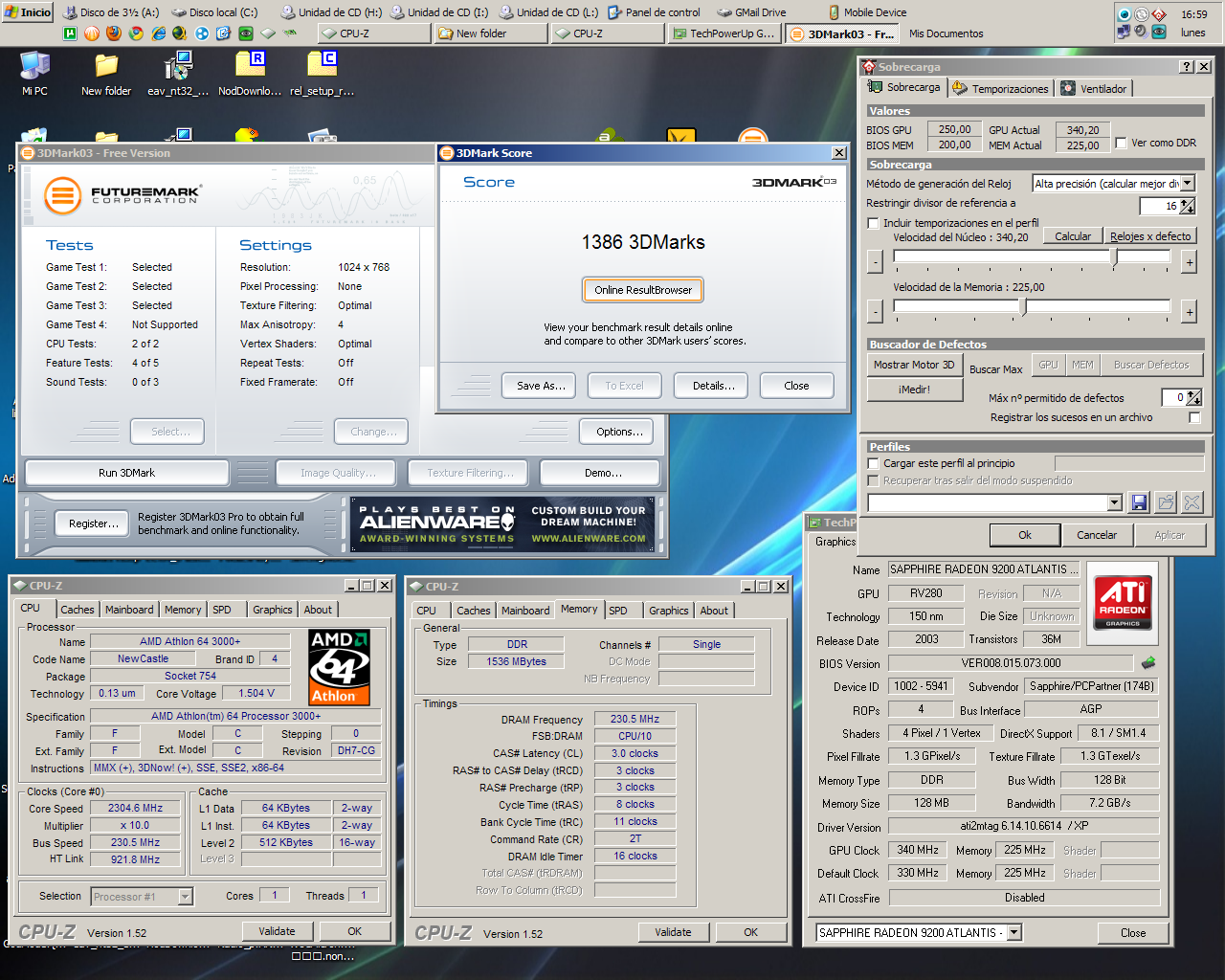
Task: Click Register... in the 3DMark03 window
Action: click(94, 523)
